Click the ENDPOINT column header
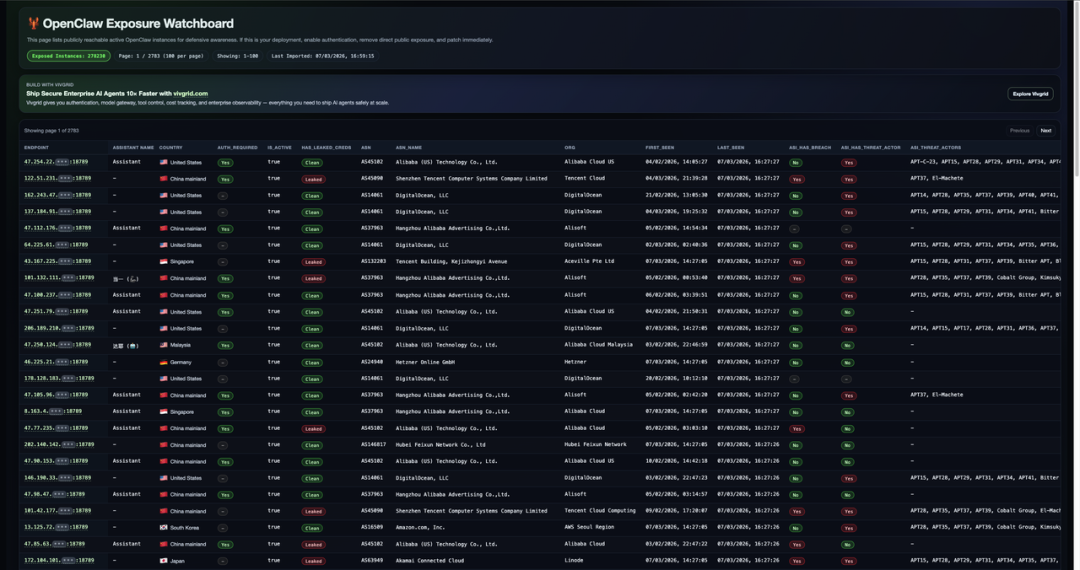This screenshot has width=1080, height=570. (x=37, y=147)
